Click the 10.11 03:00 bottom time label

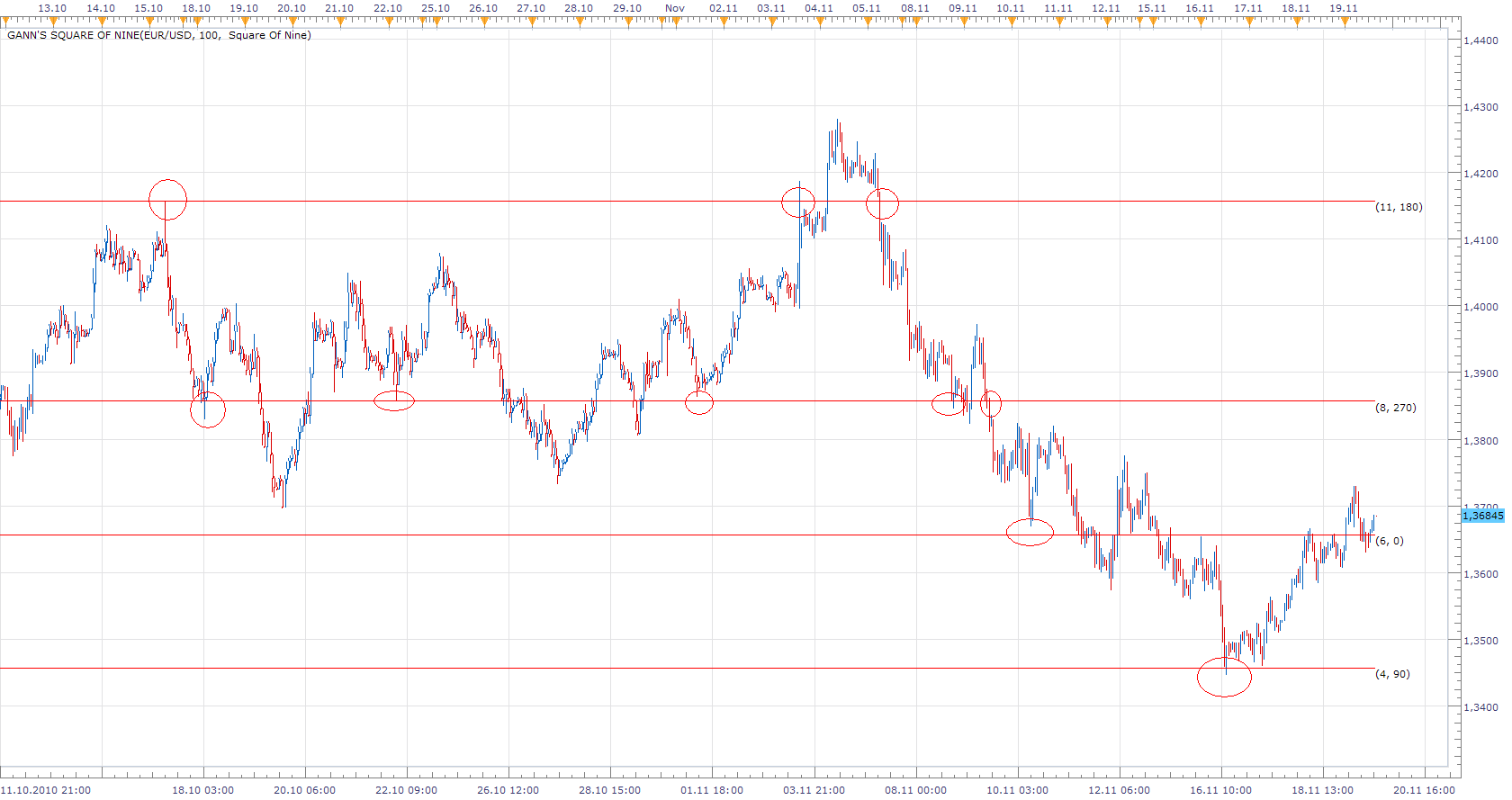click(x=1018, y=790)
